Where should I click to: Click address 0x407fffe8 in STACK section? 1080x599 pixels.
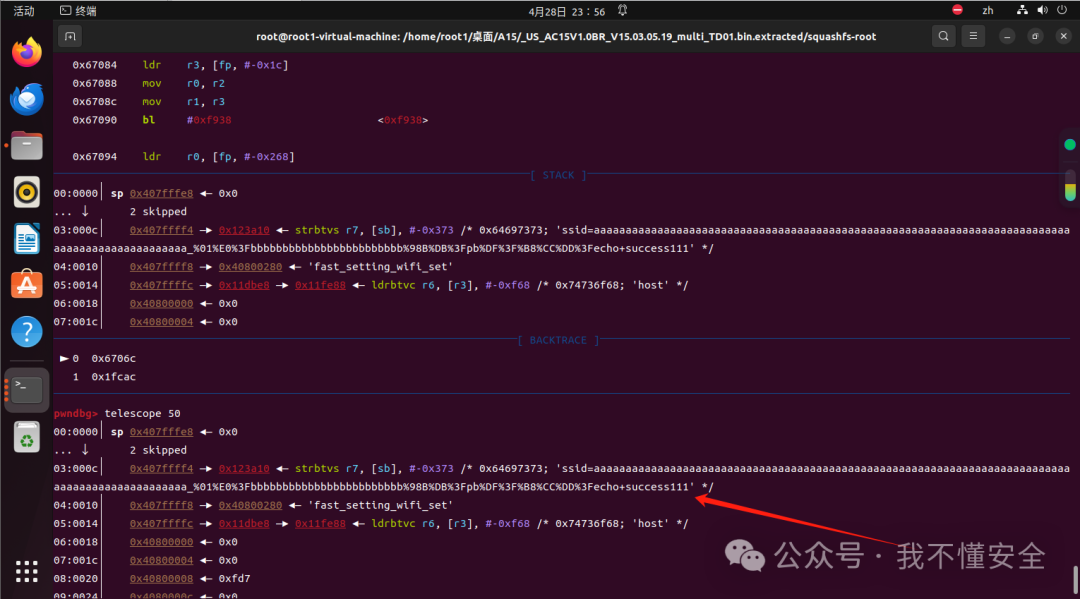click(161, 193)
